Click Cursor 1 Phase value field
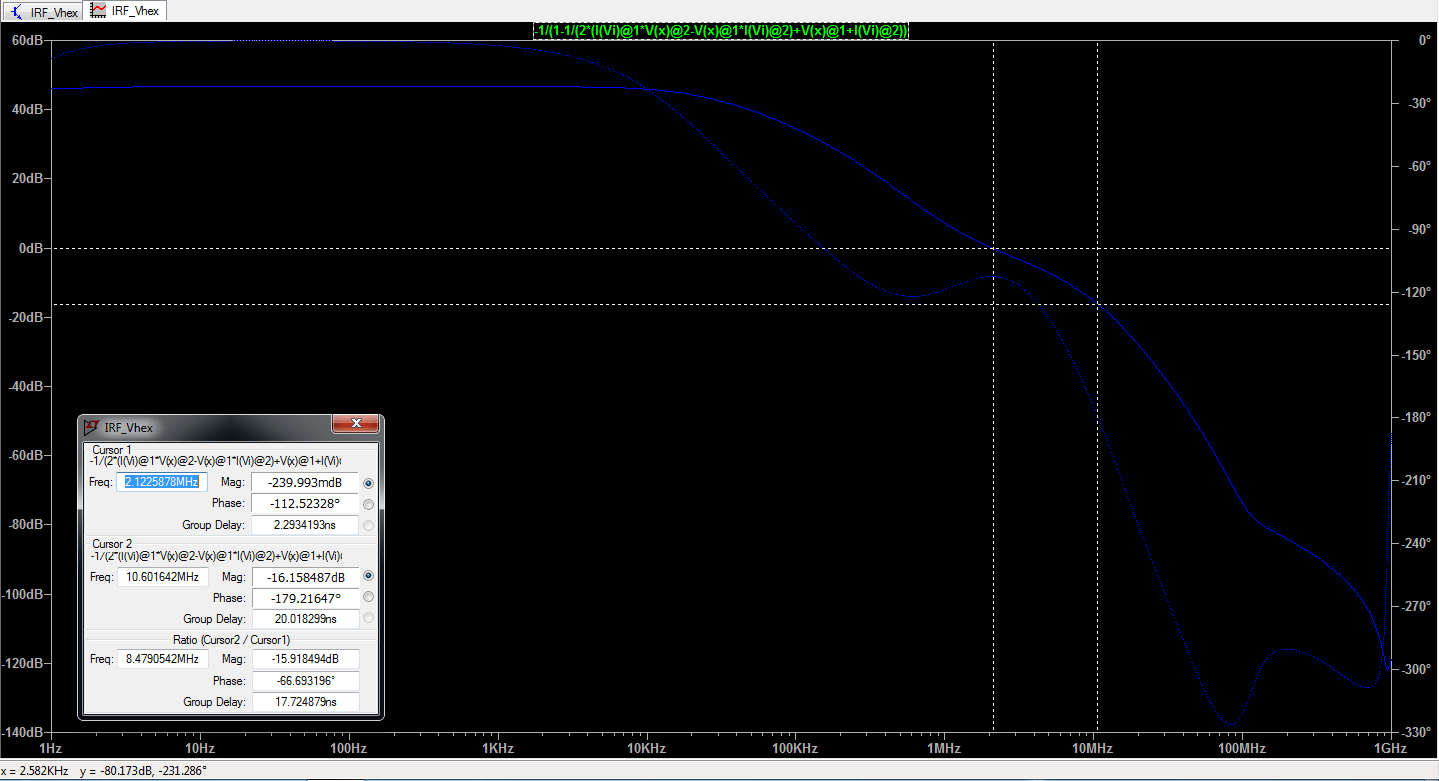 click(304, 503)
